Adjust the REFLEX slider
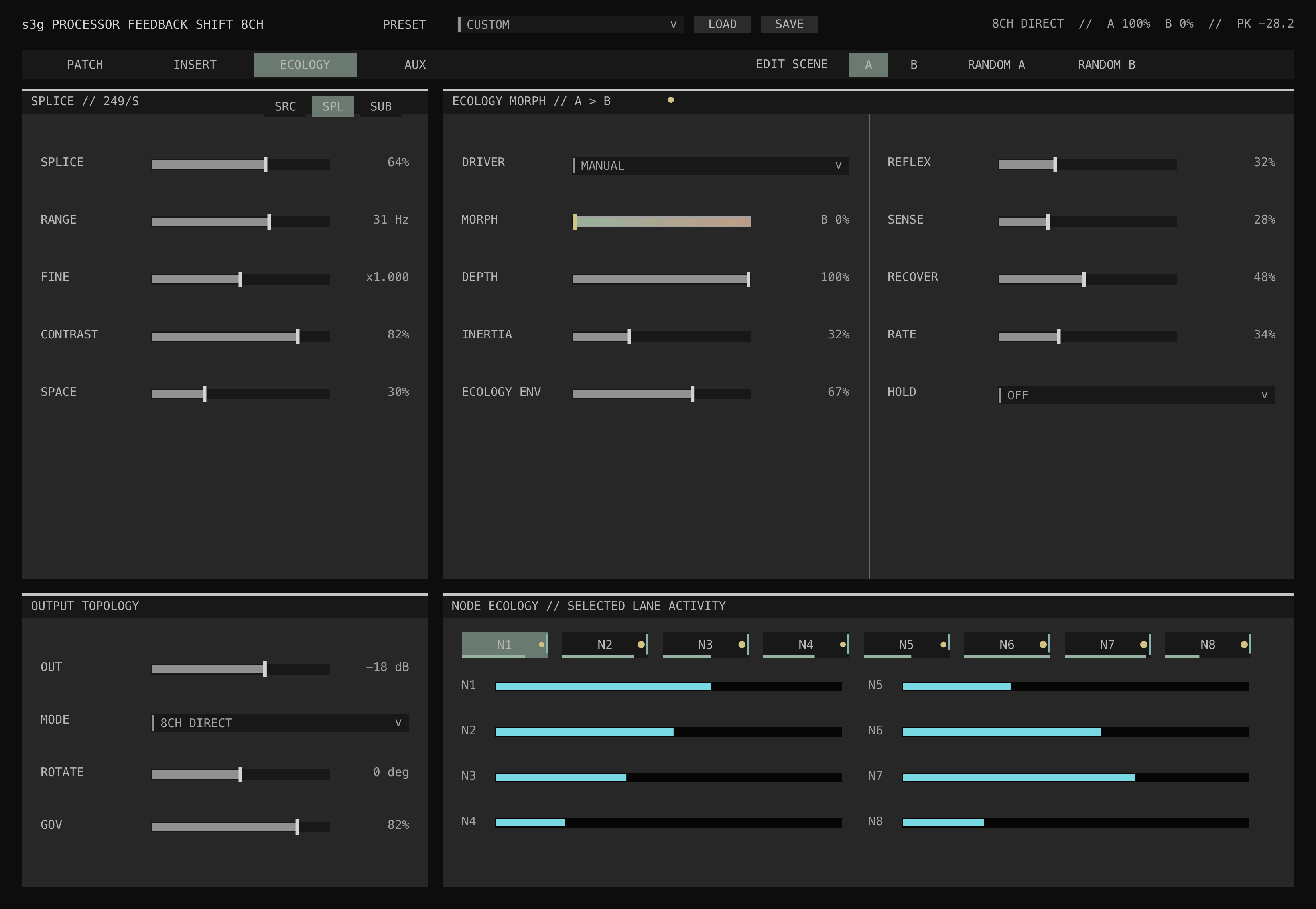The image size is (1316, 909). coord(1087,165)
